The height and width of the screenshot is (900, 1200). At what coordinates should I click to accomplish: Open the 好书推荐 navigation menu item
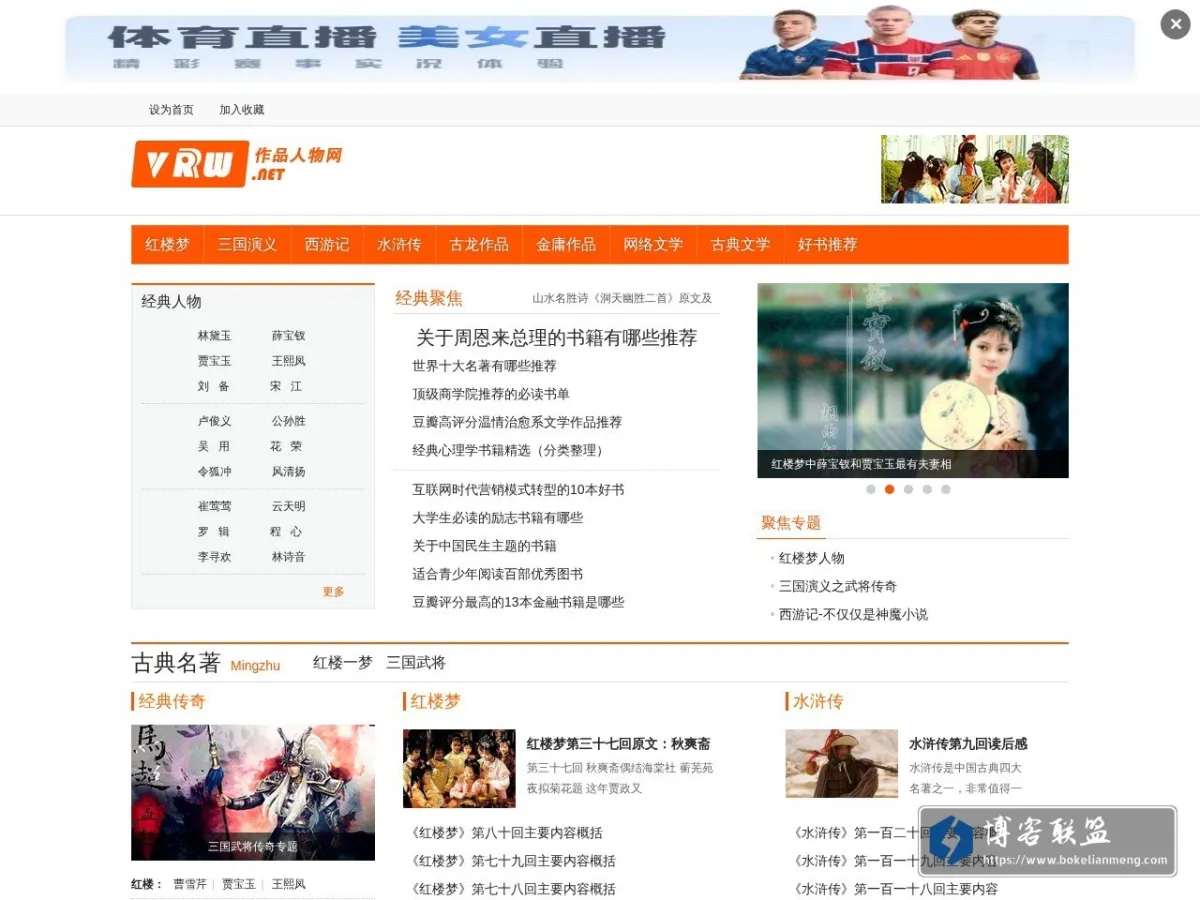pyautogui.click(x=827, y=244)
